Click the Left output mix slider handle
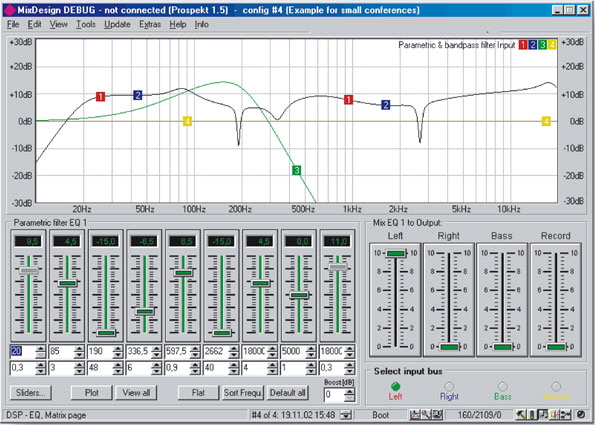 point(396,253)
